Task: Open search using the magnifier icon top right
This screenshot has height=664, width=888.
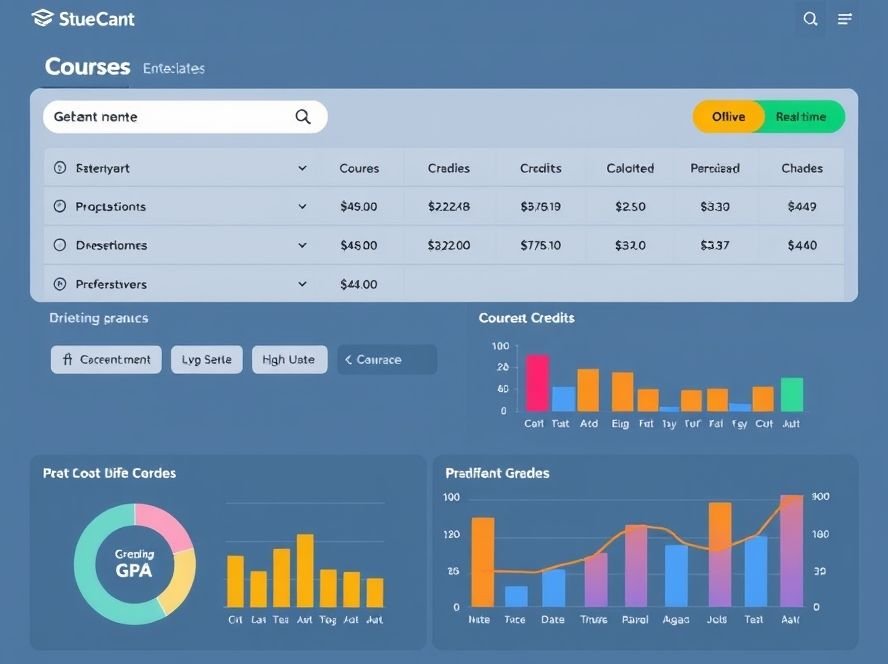Action: coord(810,19)
